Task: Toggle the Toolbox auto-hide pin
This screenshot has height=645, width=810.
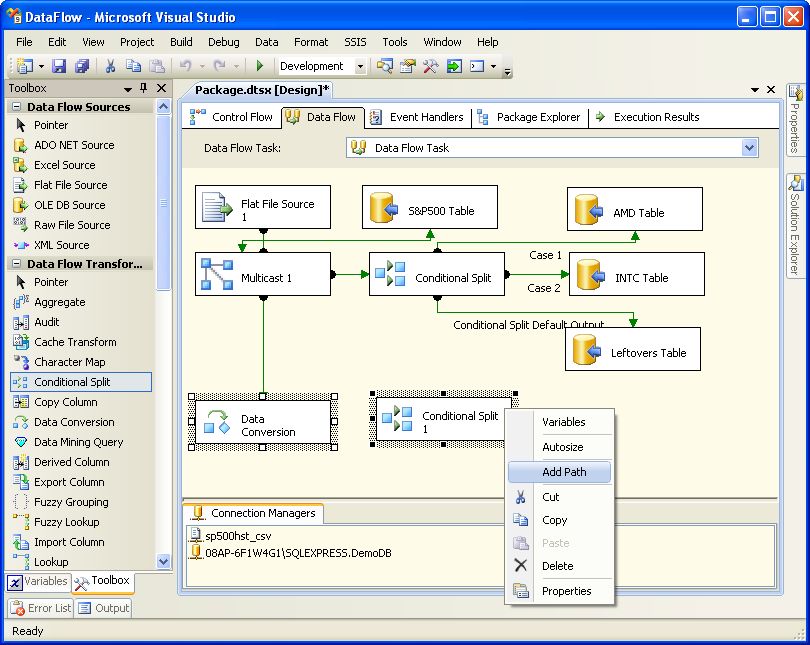Action: tap(144, 88)
